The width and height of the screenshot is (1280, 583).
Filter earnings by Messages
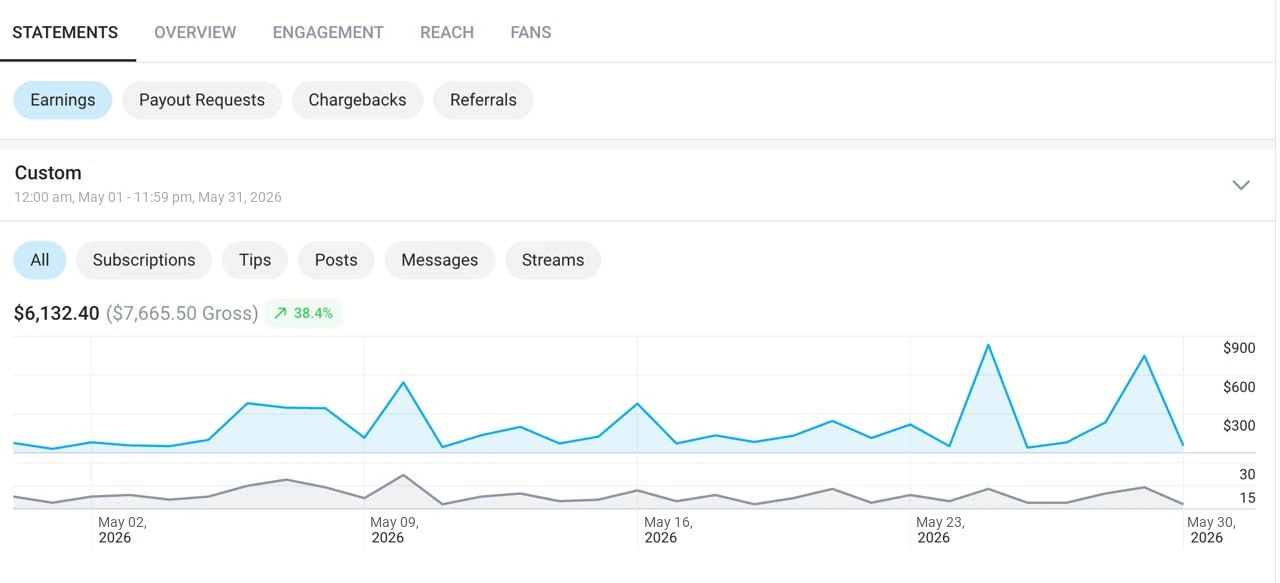click(x=440, y=260)
